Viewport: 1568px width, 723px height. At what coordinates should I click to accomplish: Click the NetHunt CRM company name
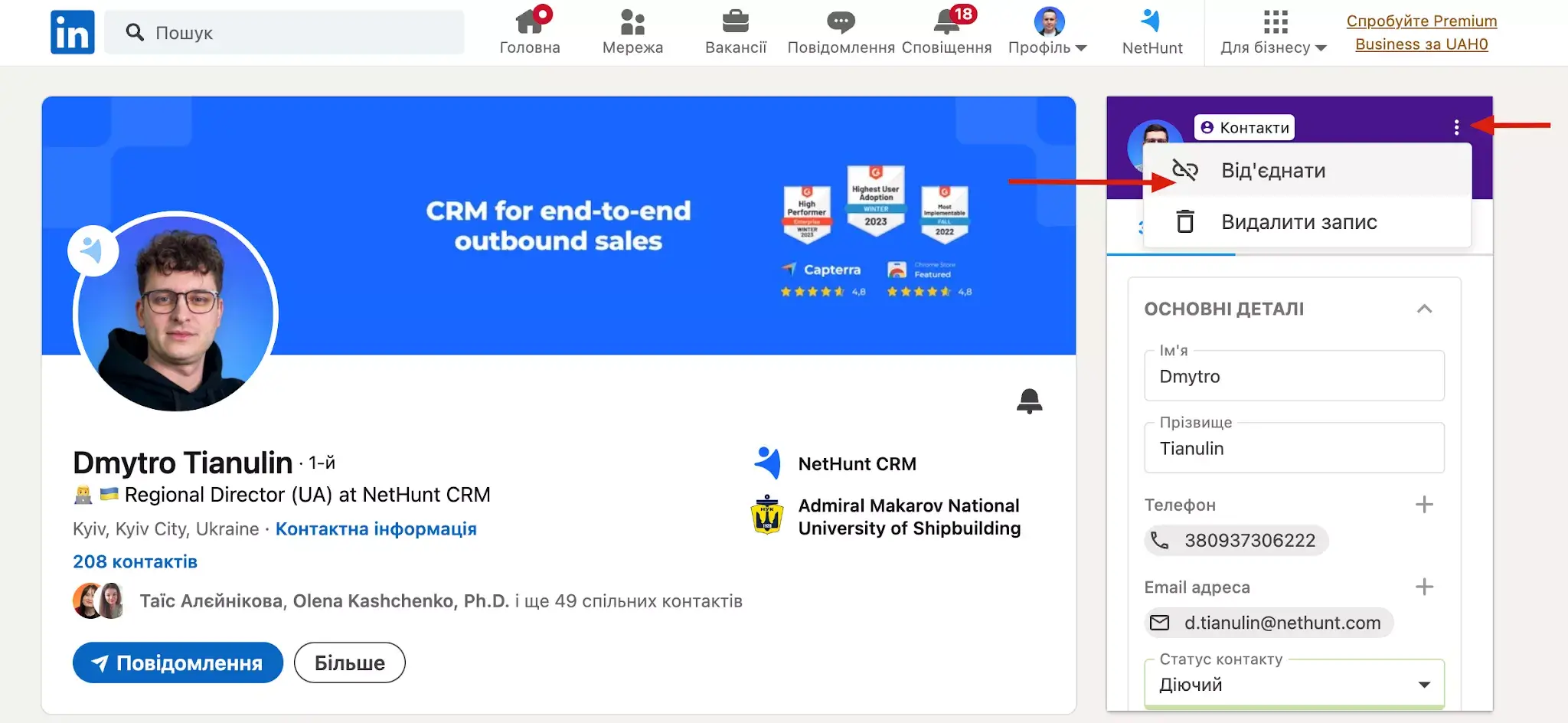(x=857, y=464)
